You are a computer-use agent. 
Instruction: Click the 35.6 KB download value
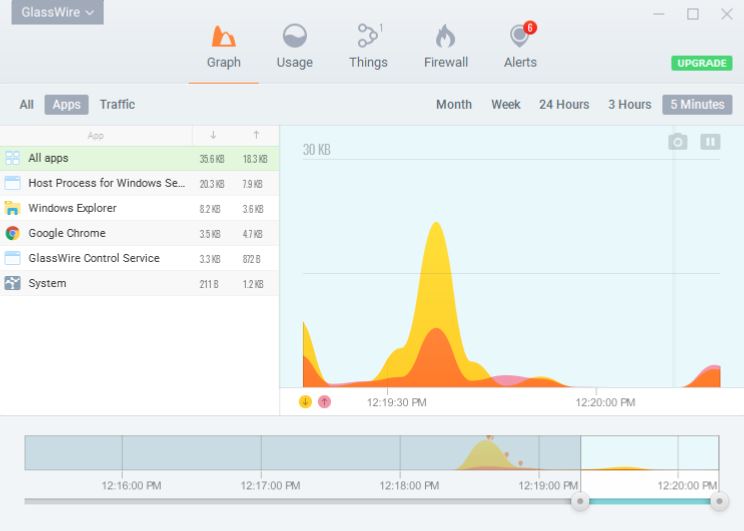(x=212, y=159)
